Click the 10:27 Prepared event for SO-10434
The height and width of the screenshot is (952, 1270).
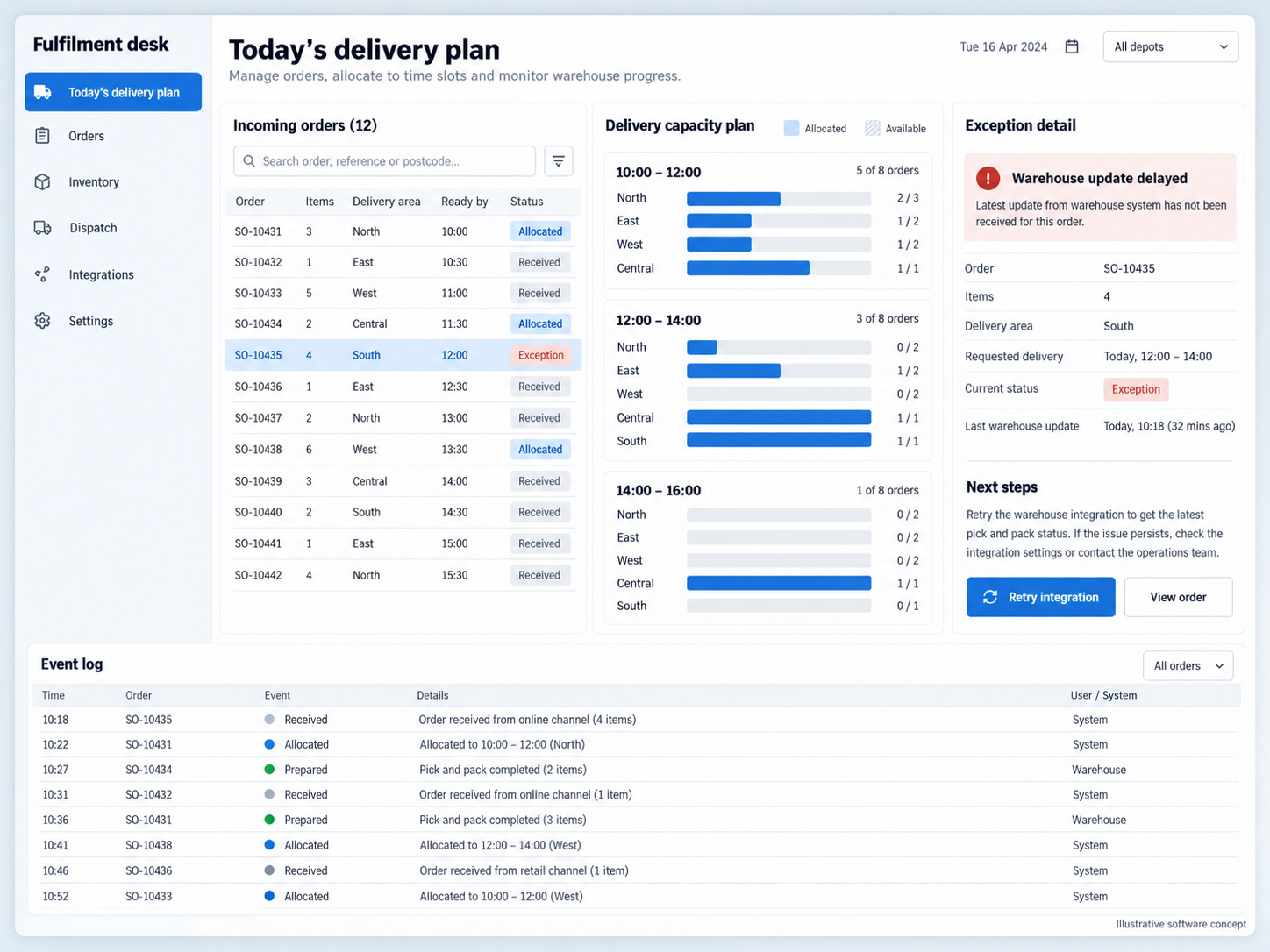[x=636, y=770]
